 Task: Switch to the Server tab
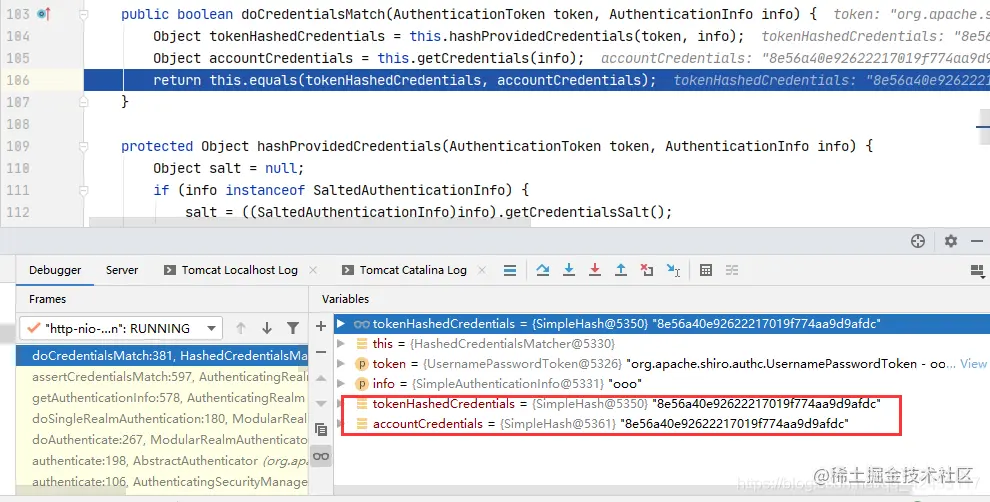pos(122,270)
